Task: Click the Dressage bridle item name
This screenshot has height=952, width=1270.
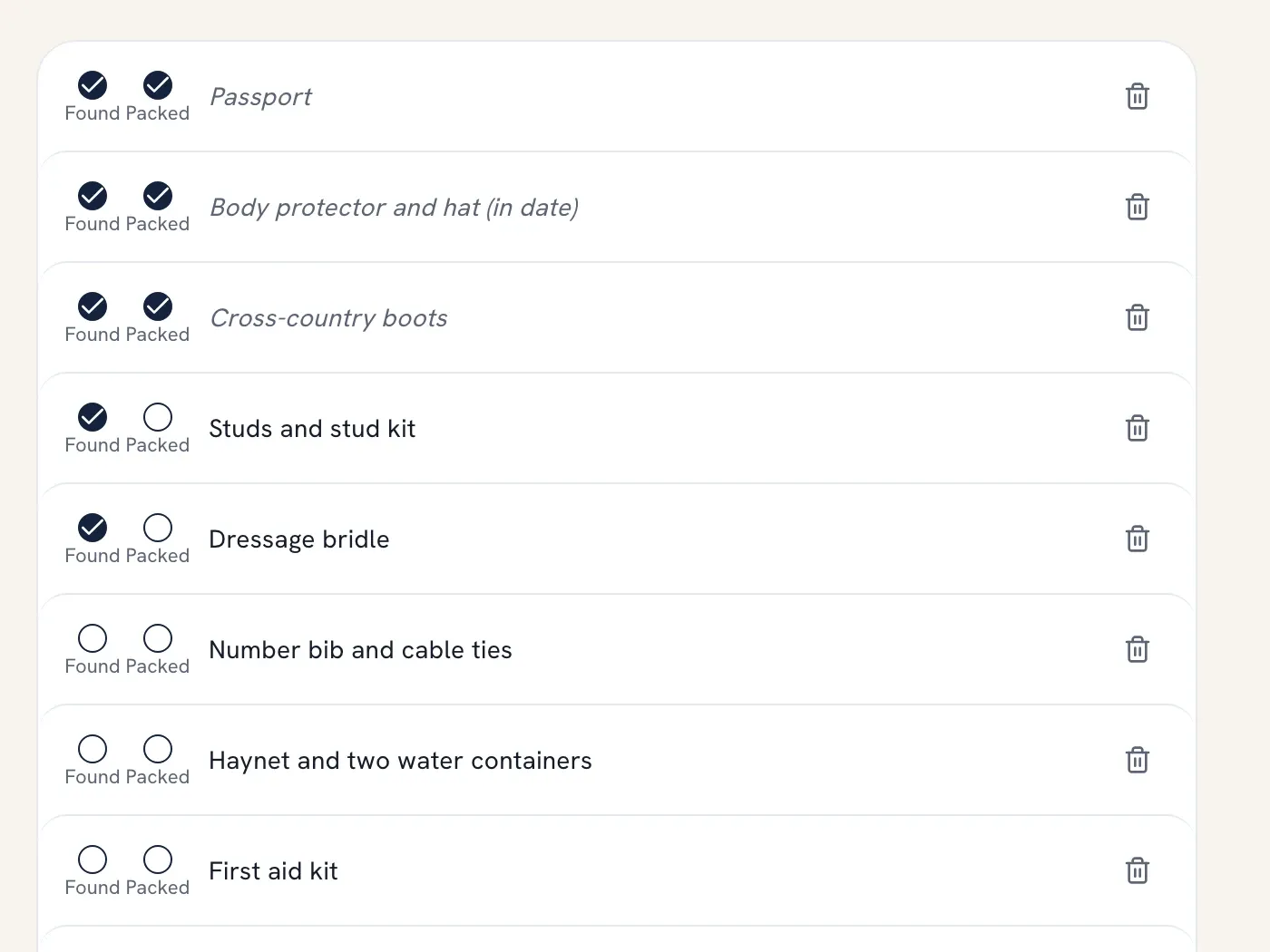Action: tap(299, 539)
